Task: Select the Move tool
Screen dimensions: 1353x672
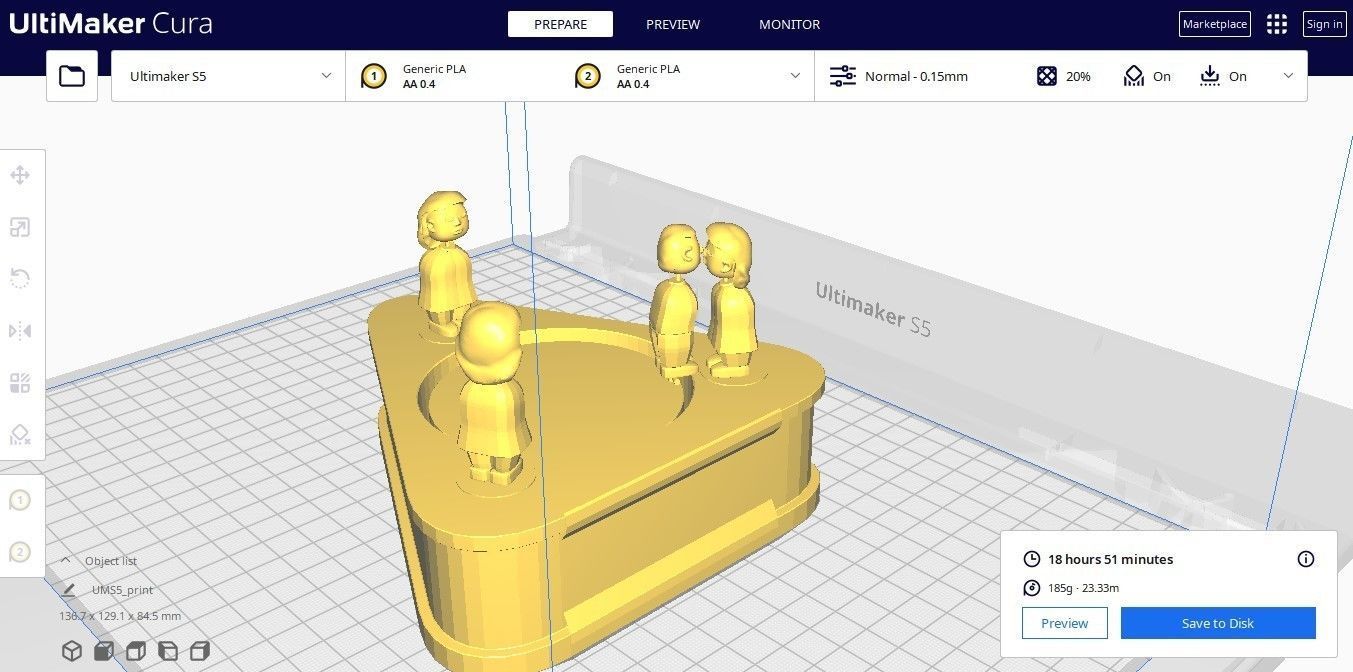Action: 20,176
